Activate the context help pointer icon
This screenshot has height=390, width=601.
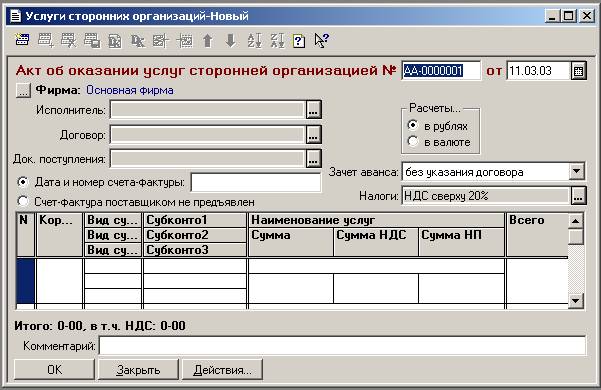321,40
